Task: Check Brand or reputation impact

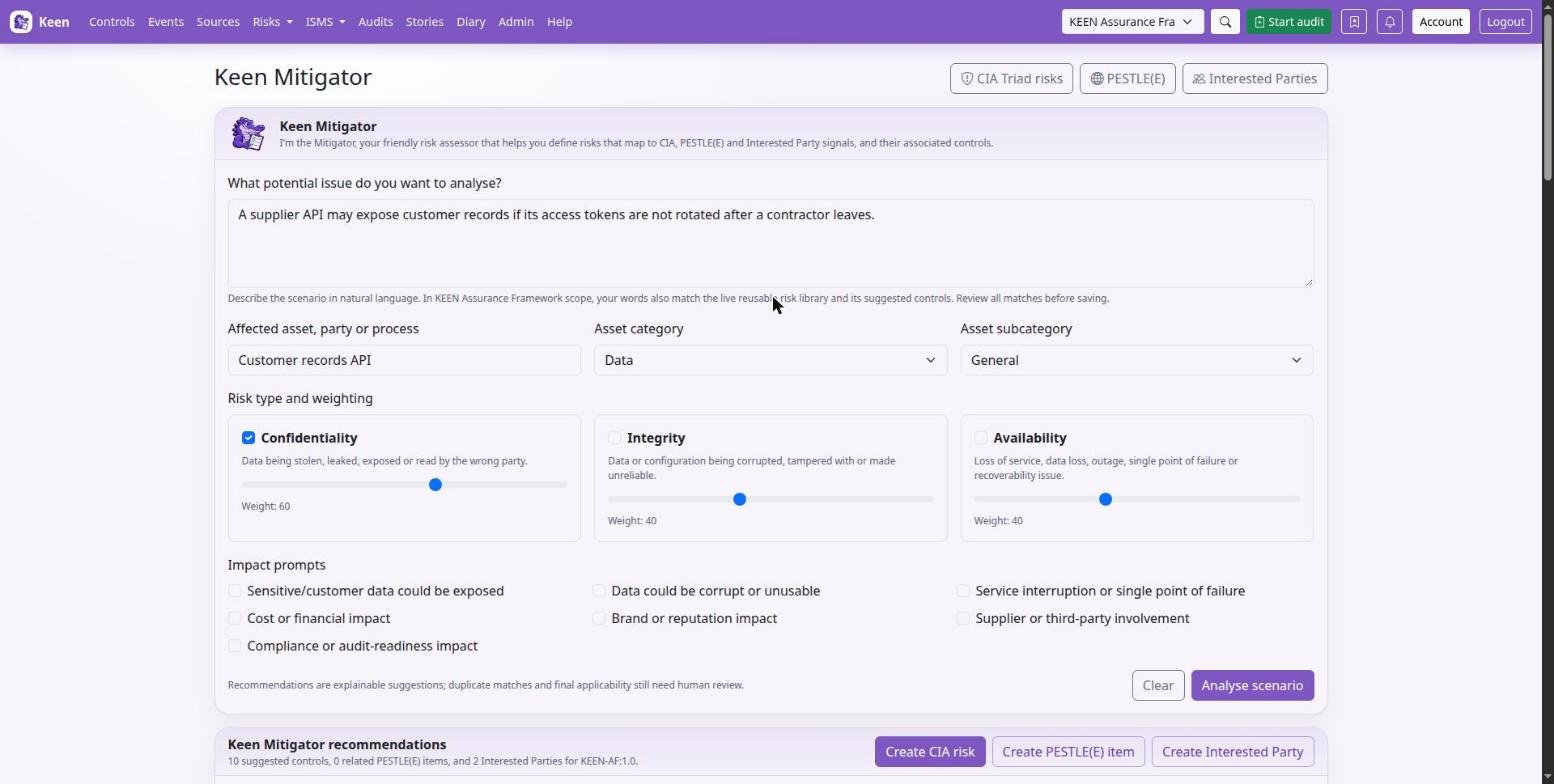Action: coord(599,618)
